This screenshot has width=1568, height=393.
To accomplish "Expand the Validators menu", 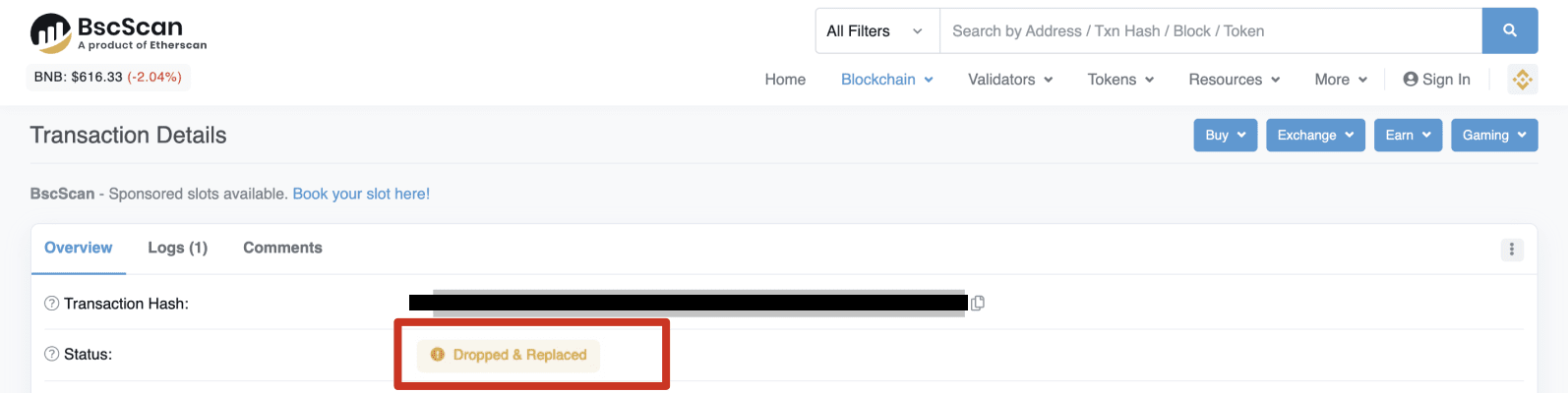I will click(1010, 80).
